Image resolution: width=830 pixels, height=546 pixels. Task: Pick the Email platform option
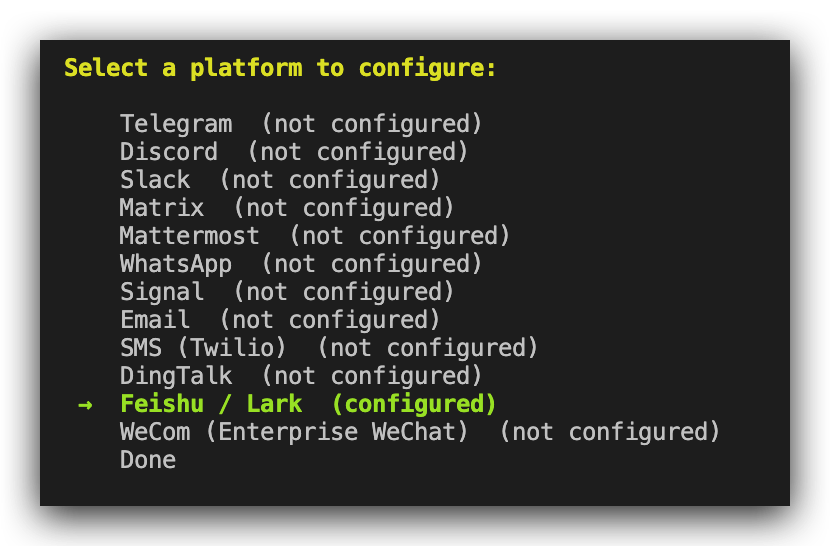[155, 320]
